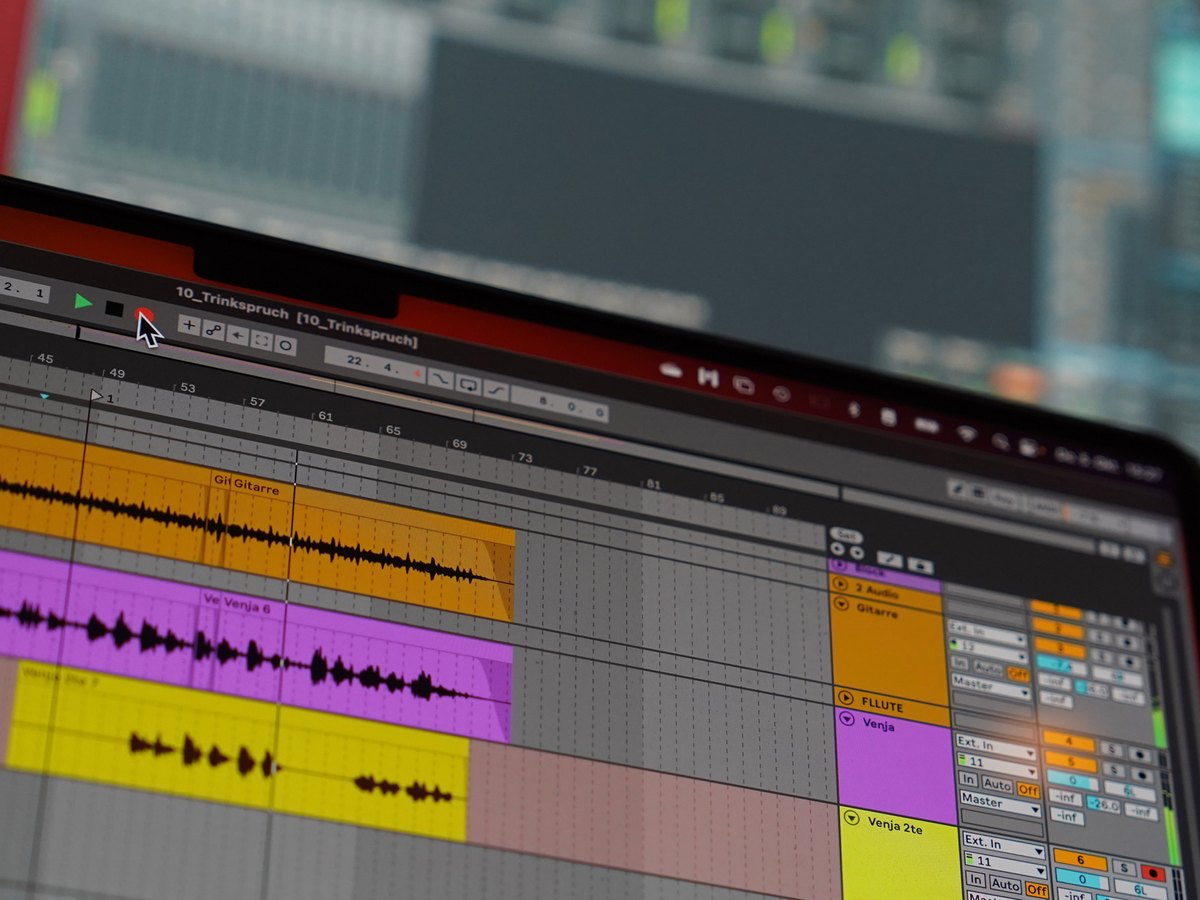Fold the Gitarre track
The width and height of the screenshot is (1200, 900).
(x=841, y=603)
